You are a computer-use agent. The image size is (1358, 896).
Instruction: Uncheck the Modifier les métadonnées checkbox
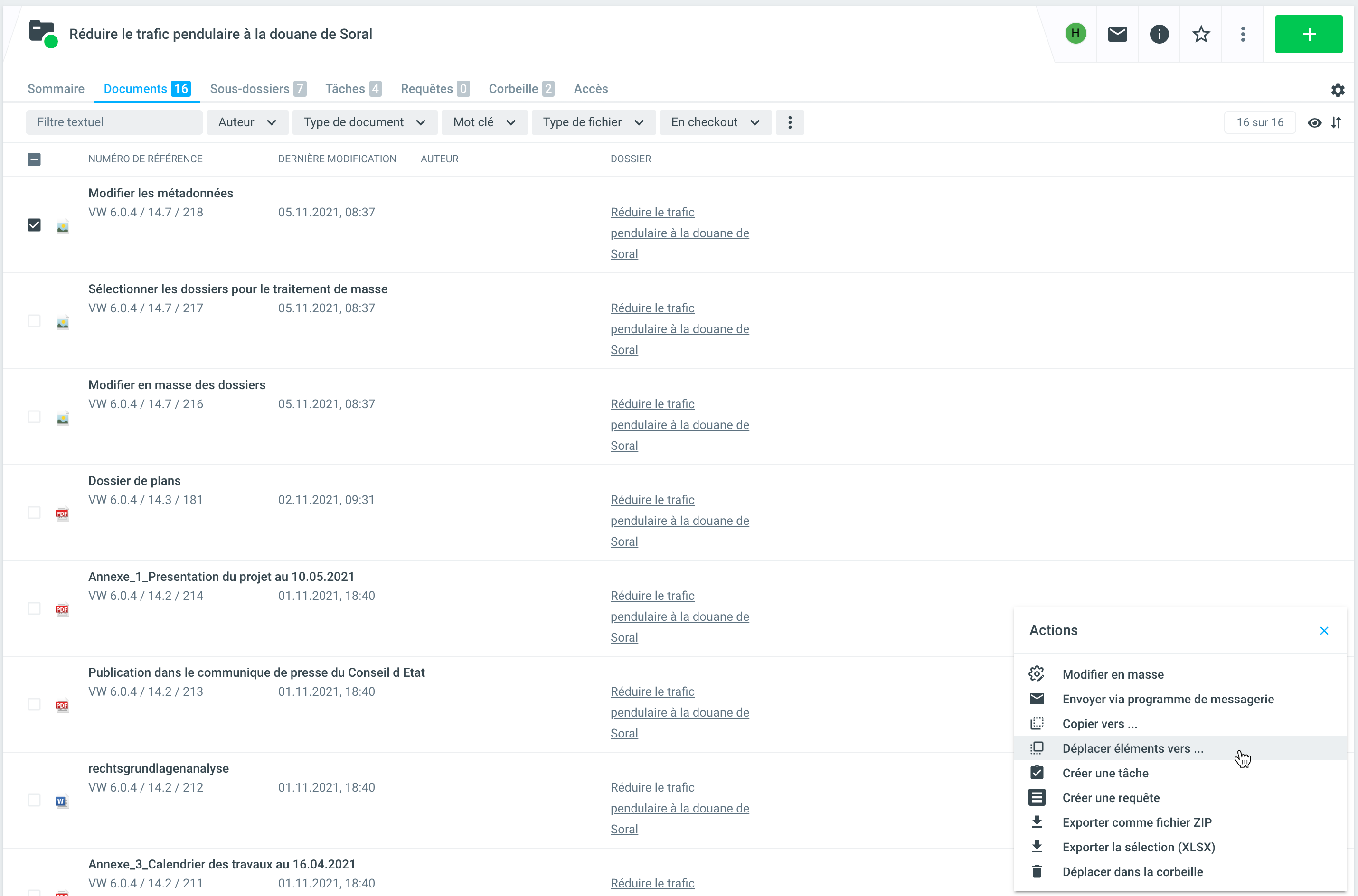tap(34, 224)
